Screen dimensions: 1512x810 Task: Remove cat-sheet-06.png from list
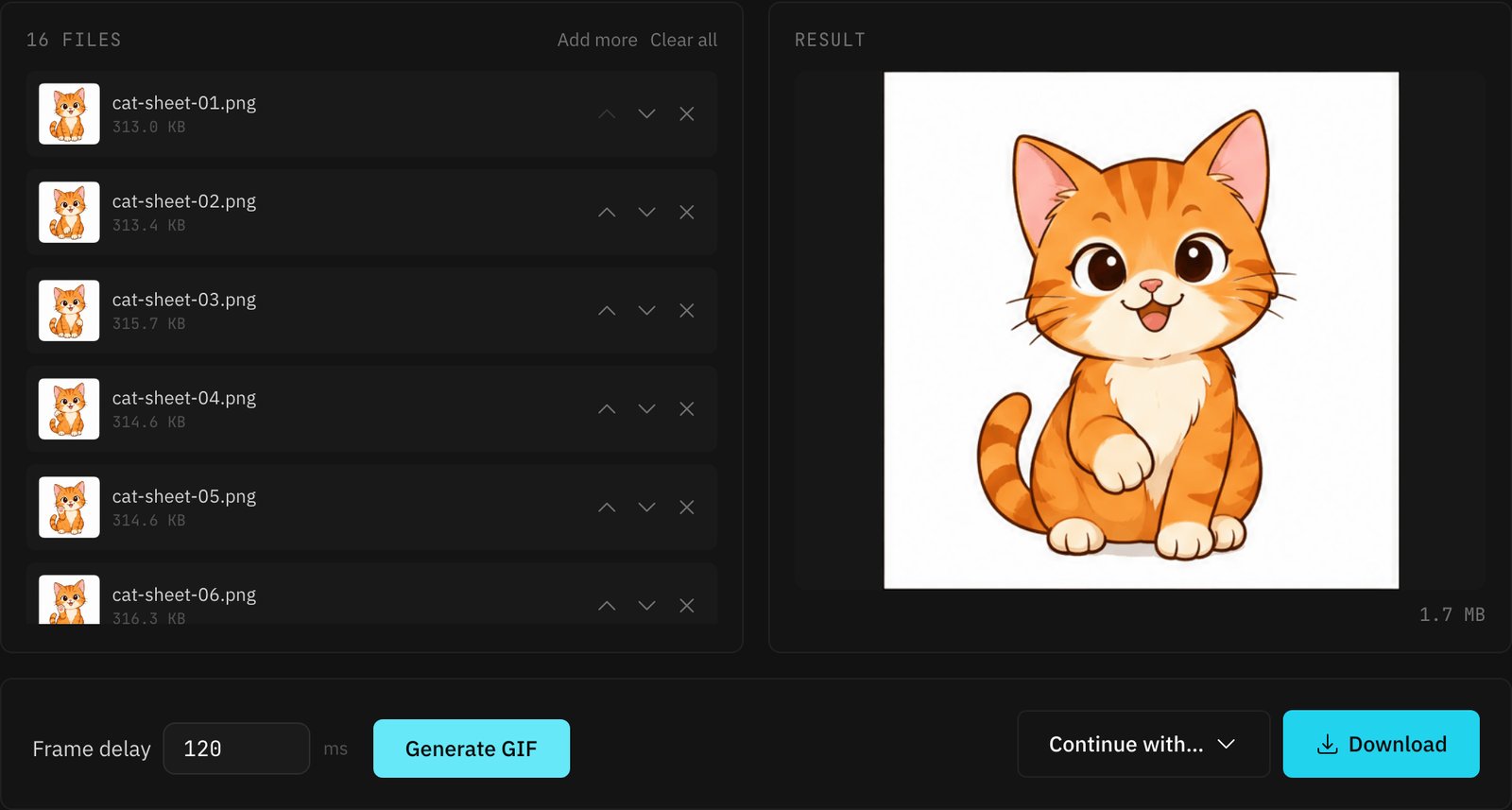coord(687,605)
